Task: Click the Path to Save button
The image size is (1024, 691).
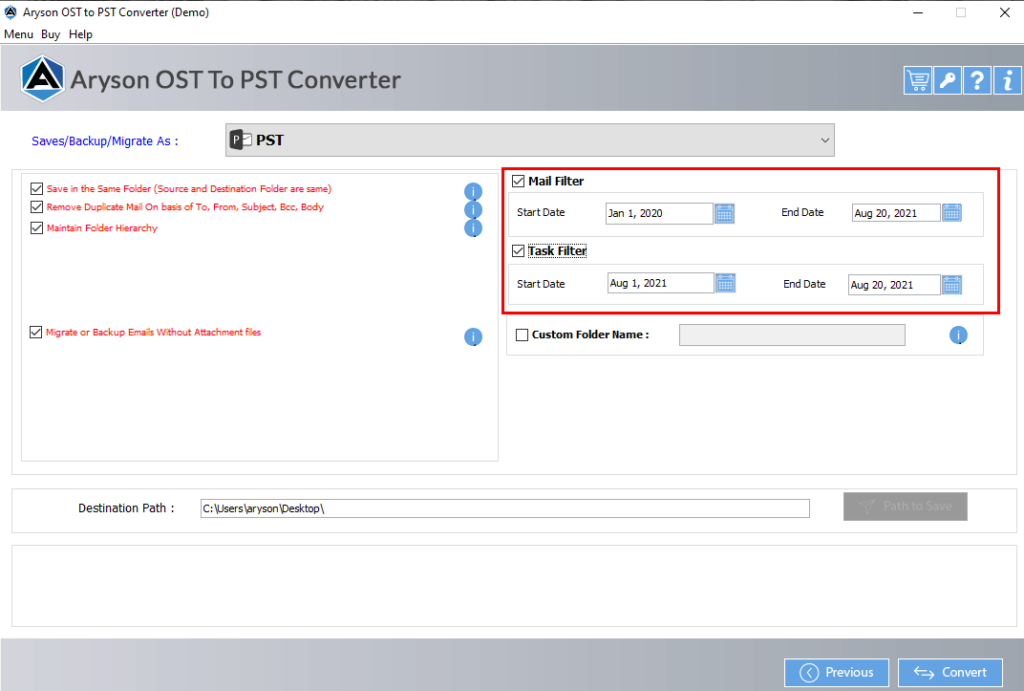Action: pyautogui.click(x=905, y=506)
